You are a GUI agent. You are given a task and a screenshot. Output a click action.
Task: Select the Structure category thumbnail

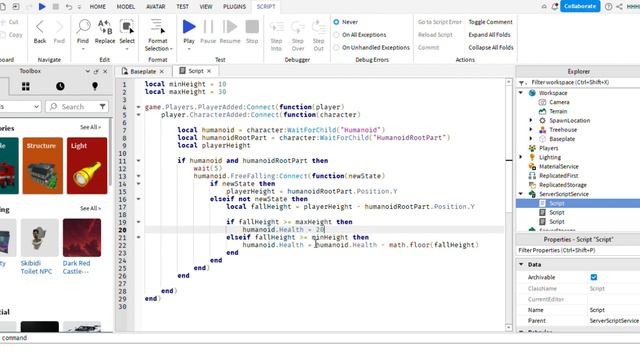43,166
